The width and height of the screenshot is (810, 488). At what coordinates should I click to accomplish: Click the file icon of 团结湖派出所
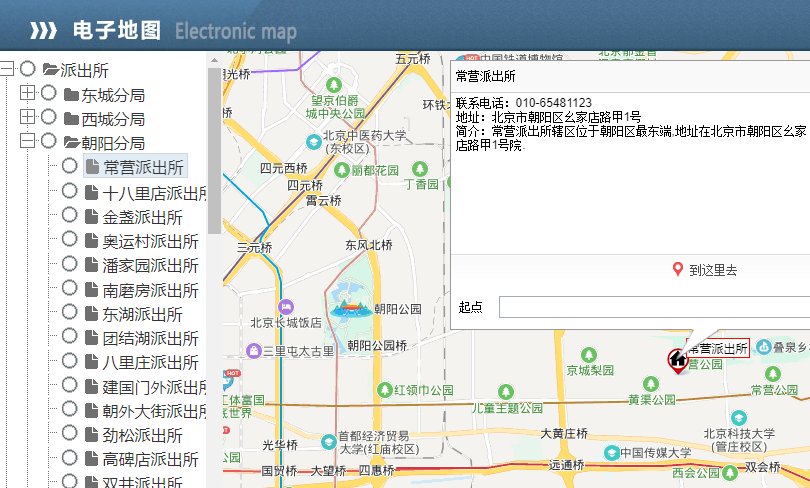tap(91, 338)
